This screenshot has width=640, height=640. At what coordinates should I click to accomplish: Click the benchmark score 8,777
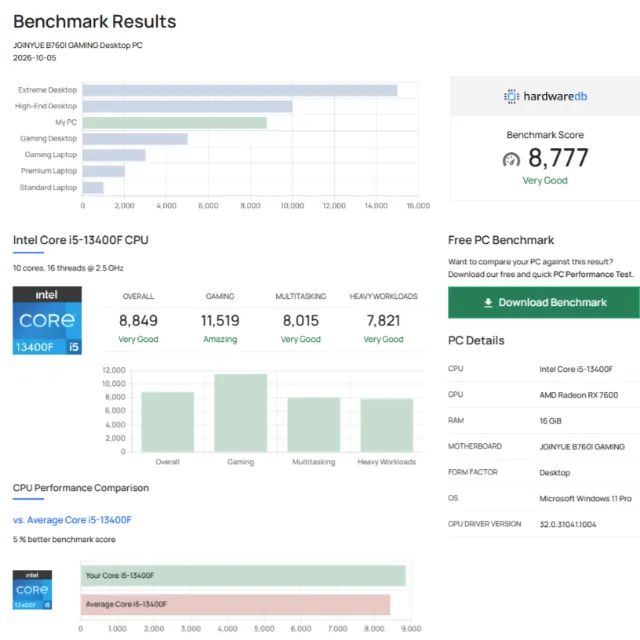coord(558,158)
